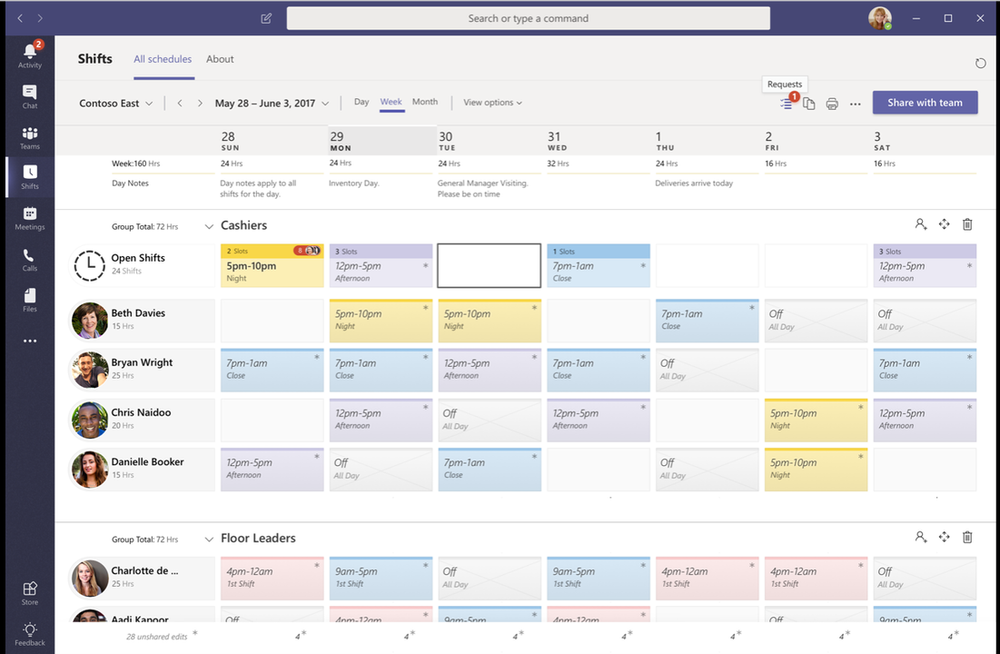Go to the next week with the arrow
The height and width of the screenshot is (654, 1000).
(x=201, y=102)
